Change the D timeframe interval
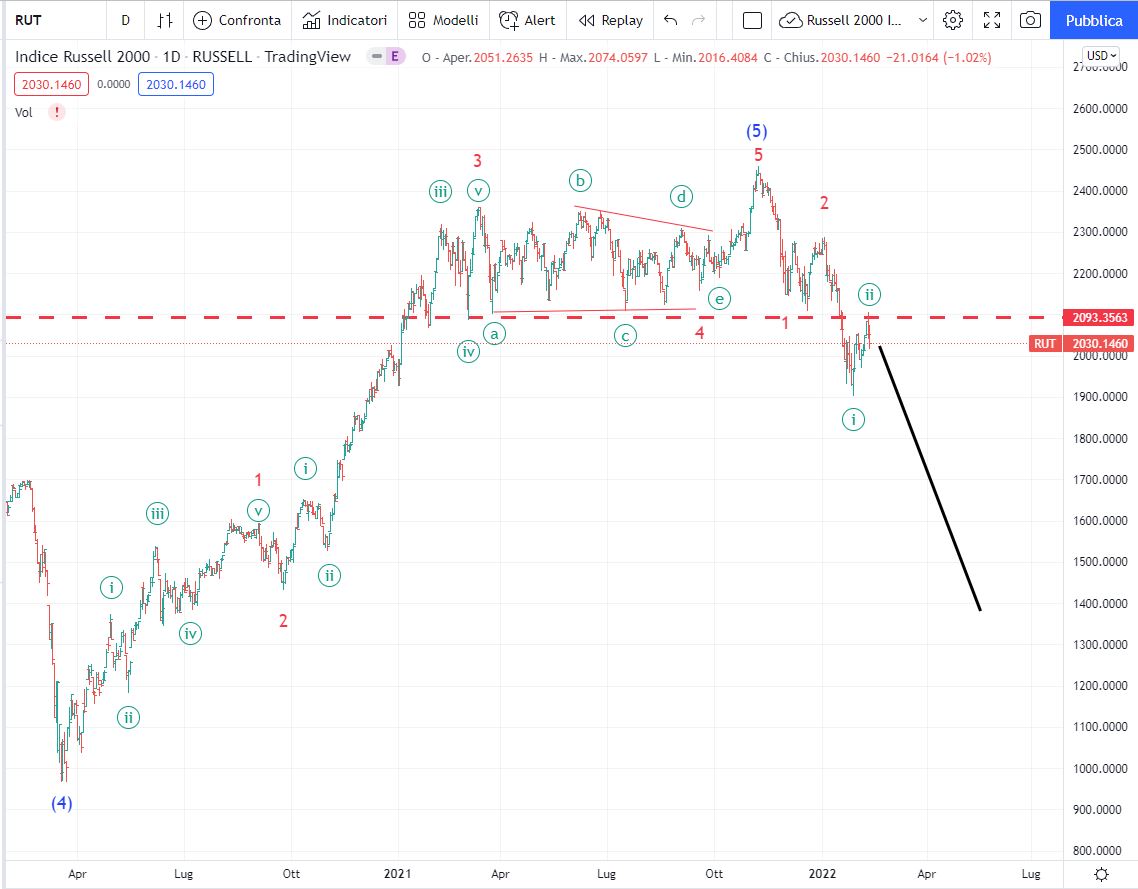This screenshot has width=1138, height=889. [126, 20]
